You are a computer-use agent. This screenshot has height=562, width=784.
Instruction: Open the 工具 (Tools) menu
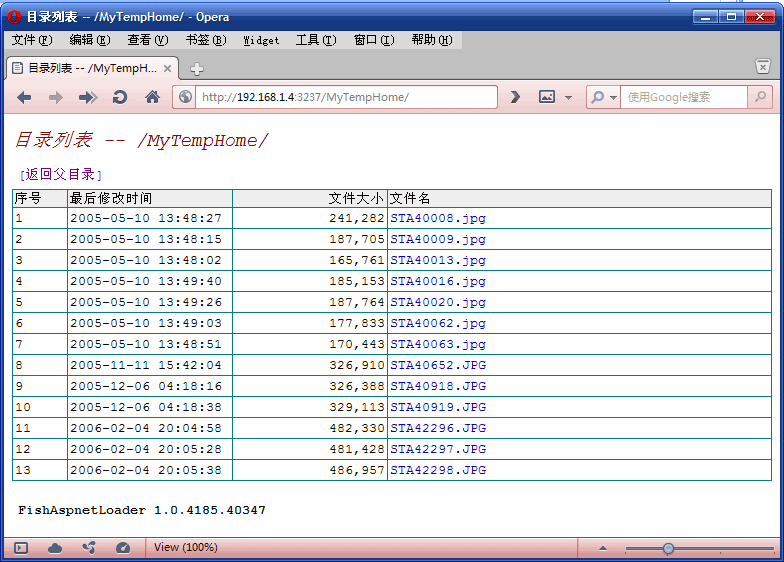(315, 40)
